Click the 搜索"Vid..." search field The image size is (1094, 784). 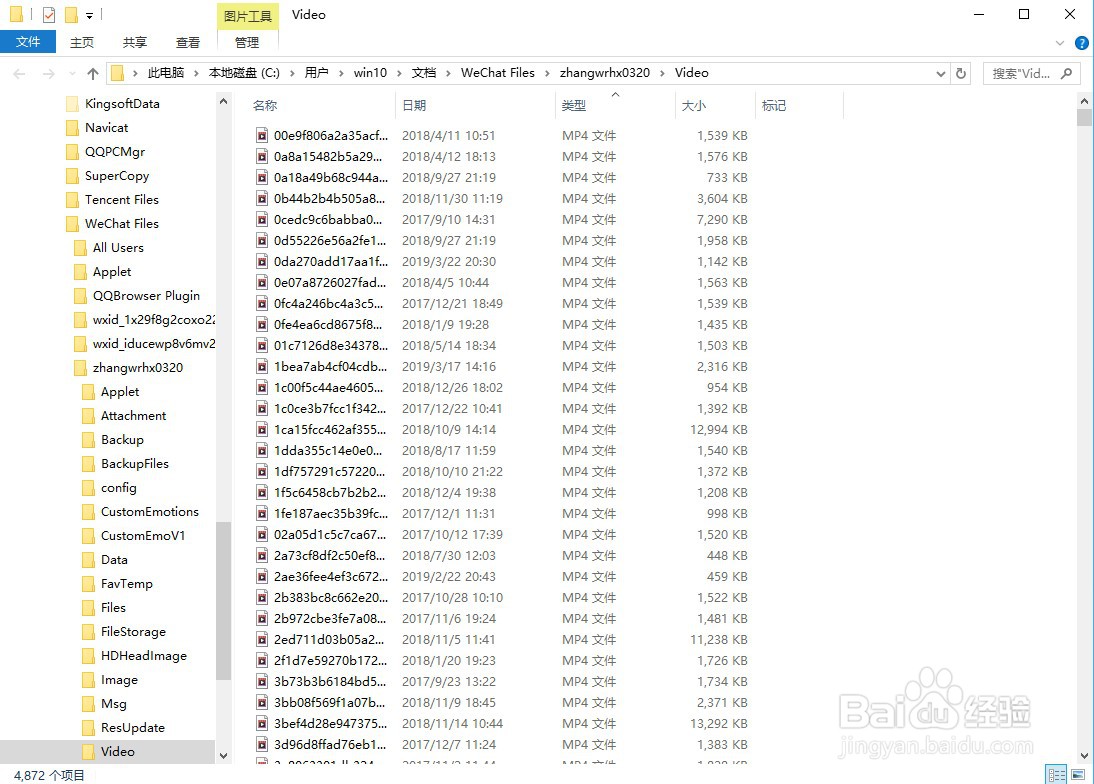point(1033,73)
